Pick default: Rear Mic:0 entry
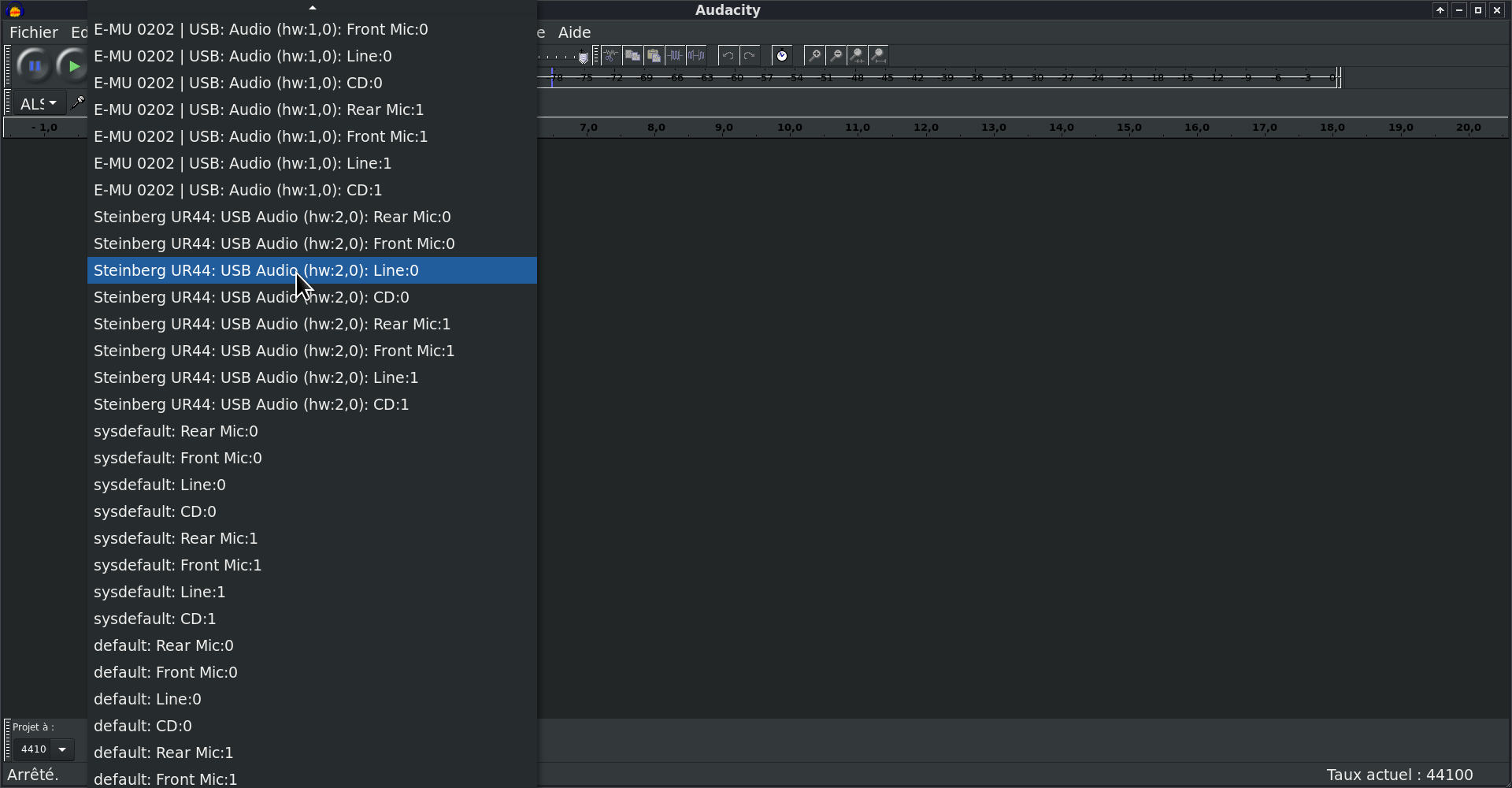Screen dimensions: 1512x788 (312, 645)
